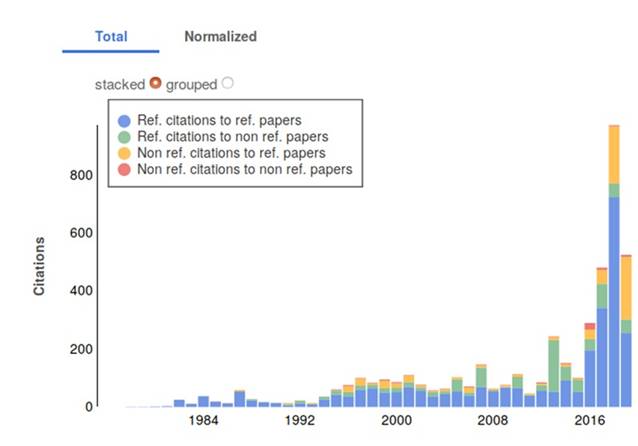
Task: Click the tallest bar's blue segment
Action: point(615,300)
